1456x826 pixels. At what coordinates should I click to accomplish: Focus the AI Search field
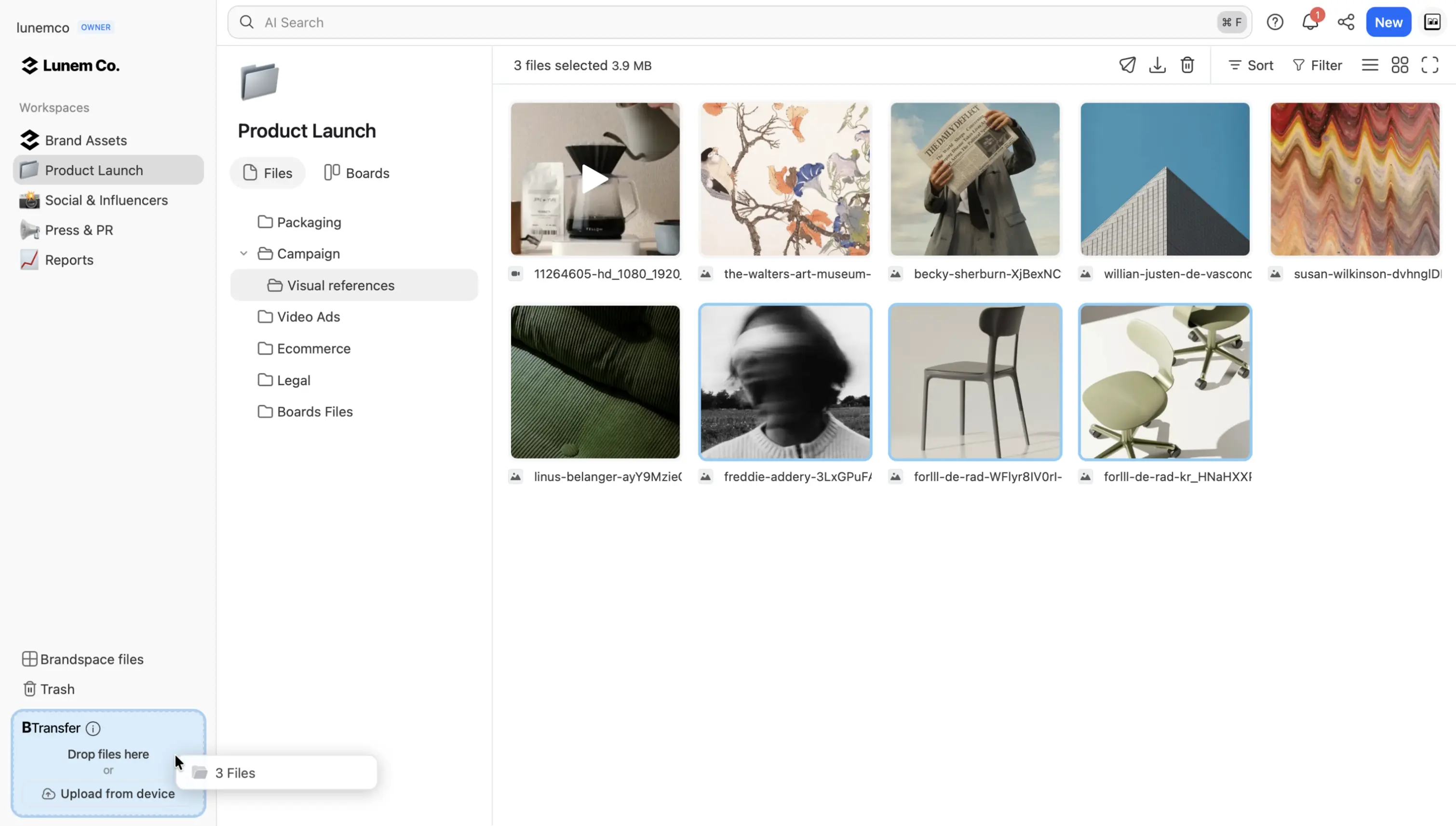681,22
